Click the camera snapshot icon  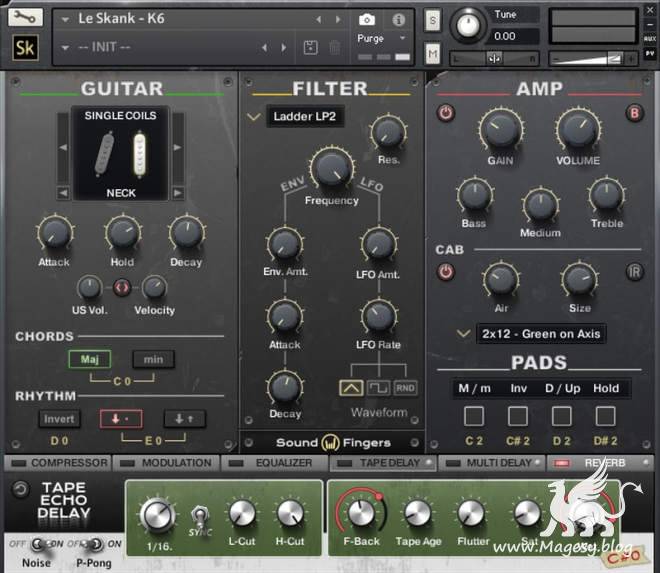coord(367,20)
